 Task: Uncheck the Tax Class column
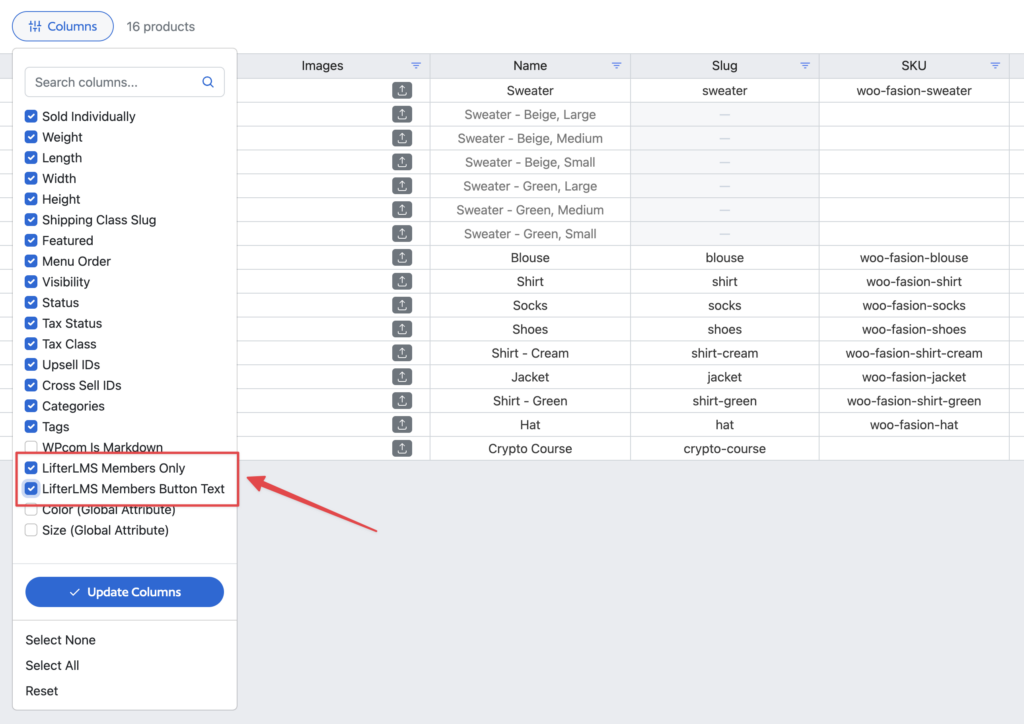[x=31, y=344]
